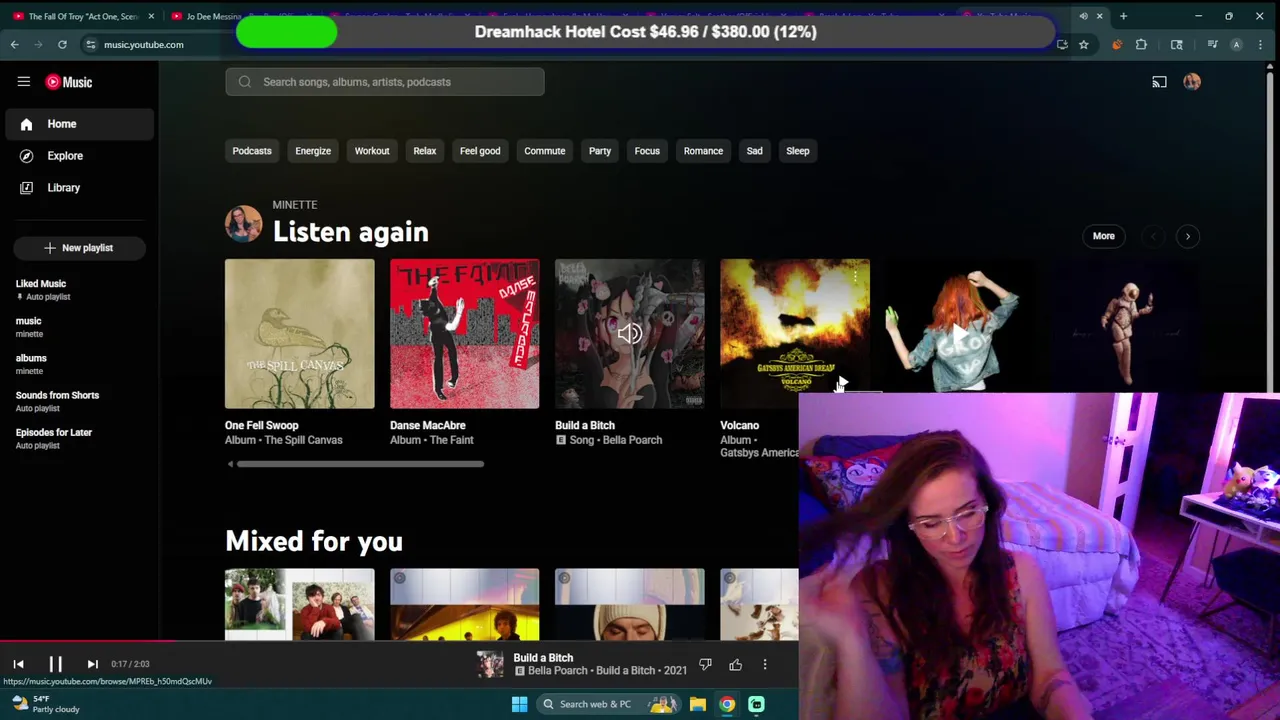Screen dimensions: 1280x720
Task: Select the Sleep chip
Action: 798,151
